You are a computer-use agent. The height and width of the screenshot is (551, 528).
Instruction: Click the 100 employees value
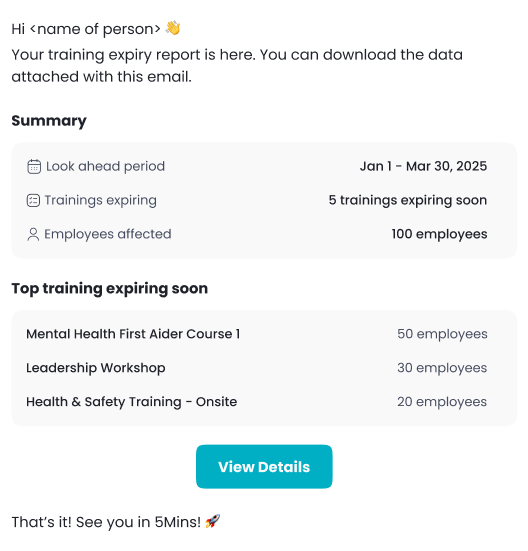439,234
